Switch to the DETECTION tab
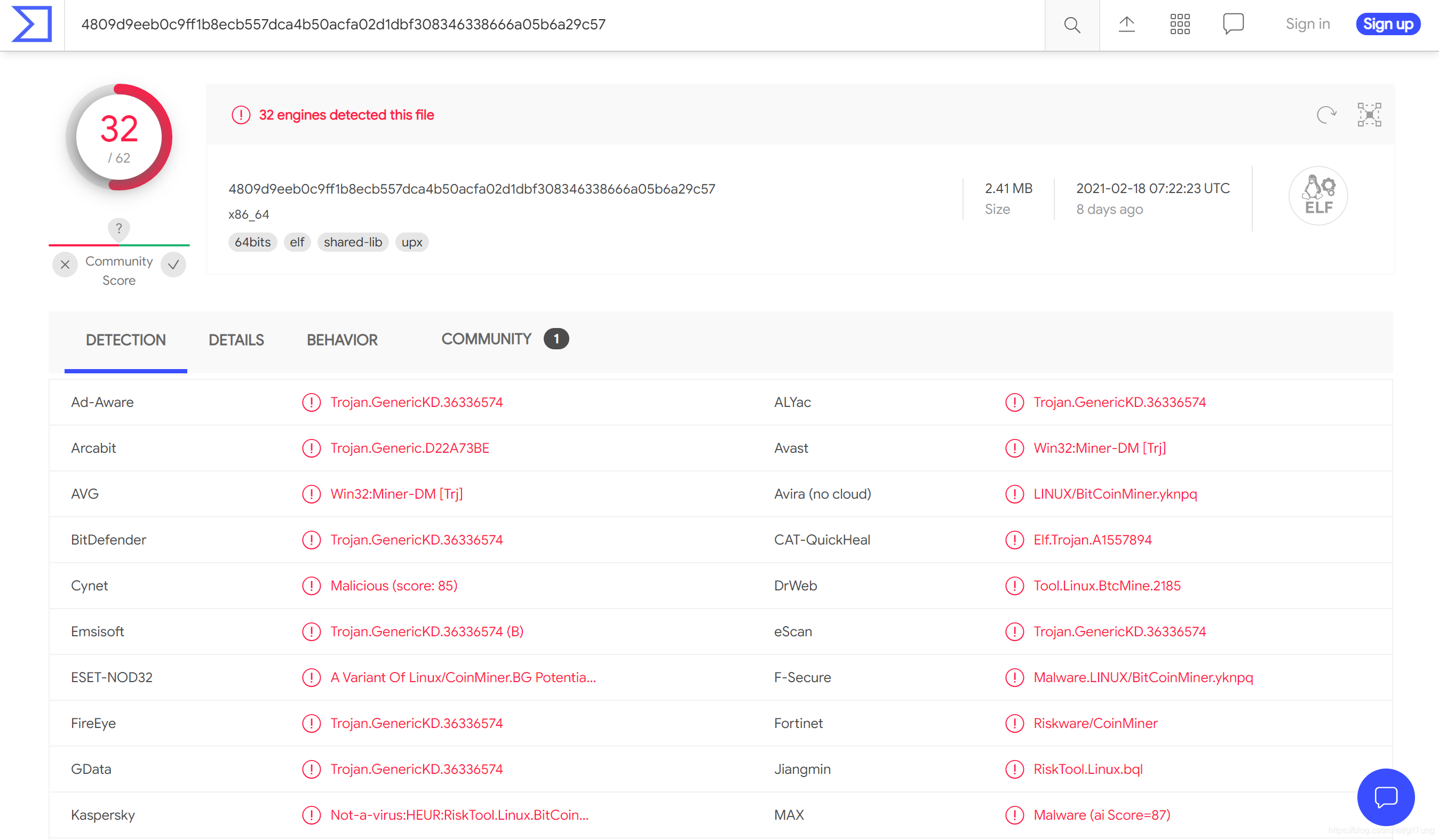The height and width of the screenshot is (840, 1439). click(x=125, y=340)
